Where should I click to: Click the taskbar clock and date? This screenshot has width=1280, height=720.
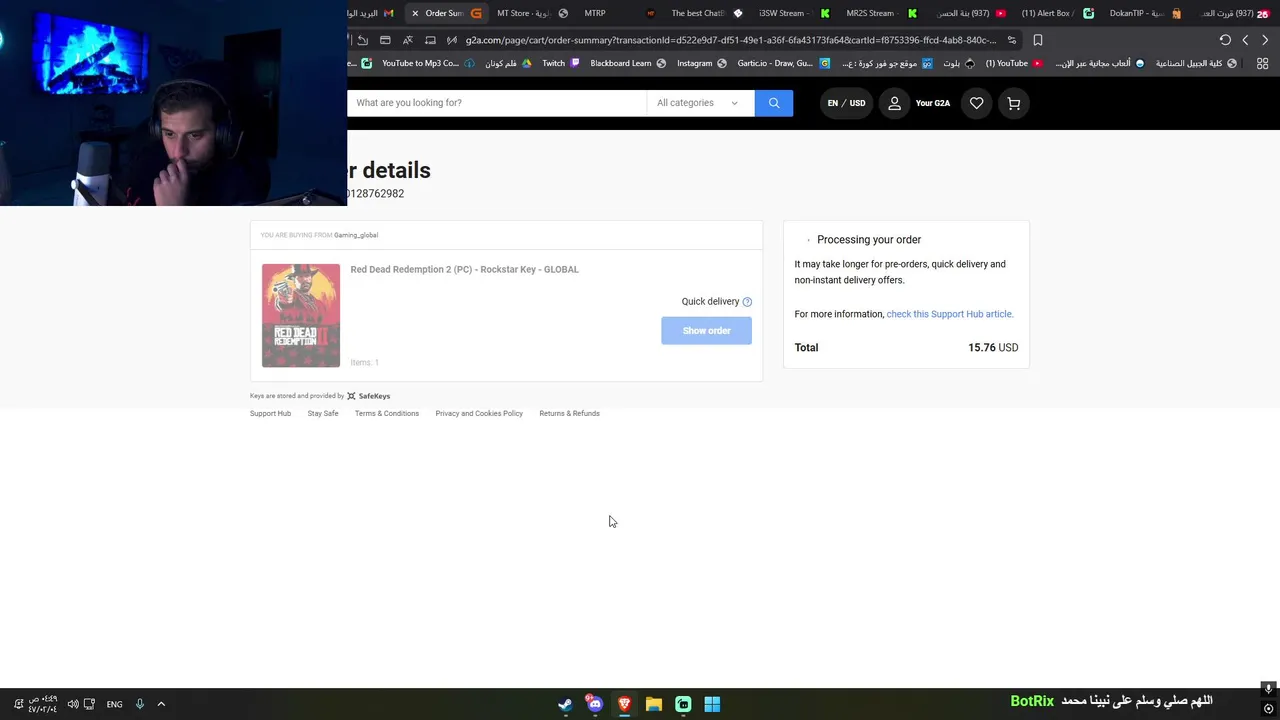click(x=43, y=704)
